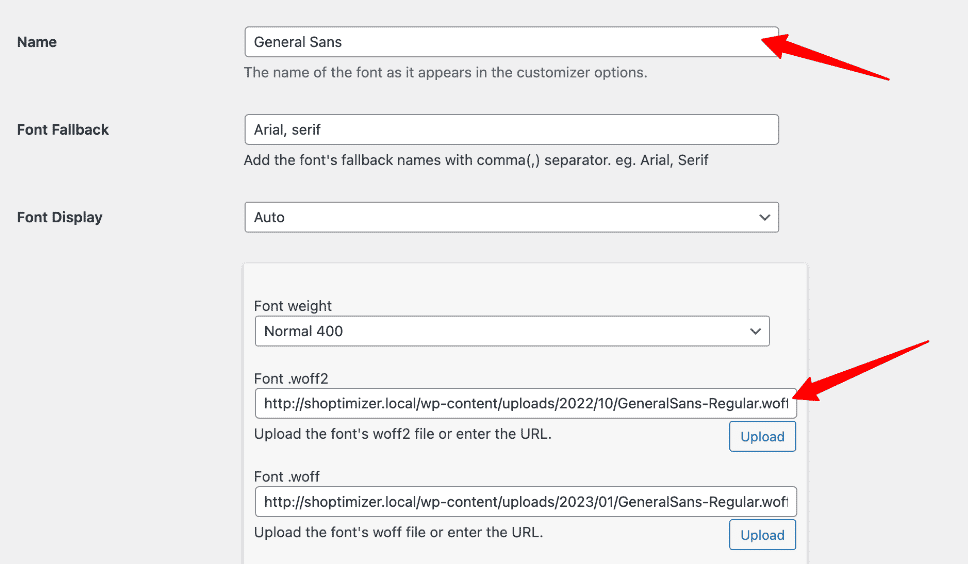Click the chevron arrow of Font weight dropdown

755,331
